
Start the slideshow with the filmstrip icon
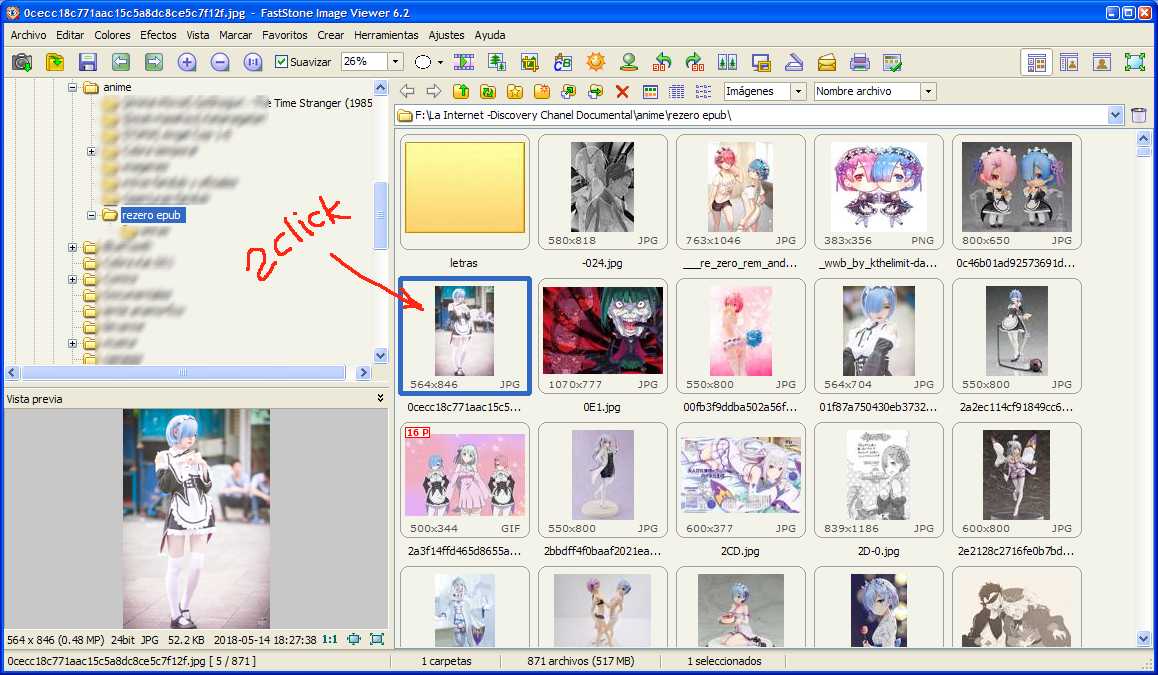coord(464,63)
